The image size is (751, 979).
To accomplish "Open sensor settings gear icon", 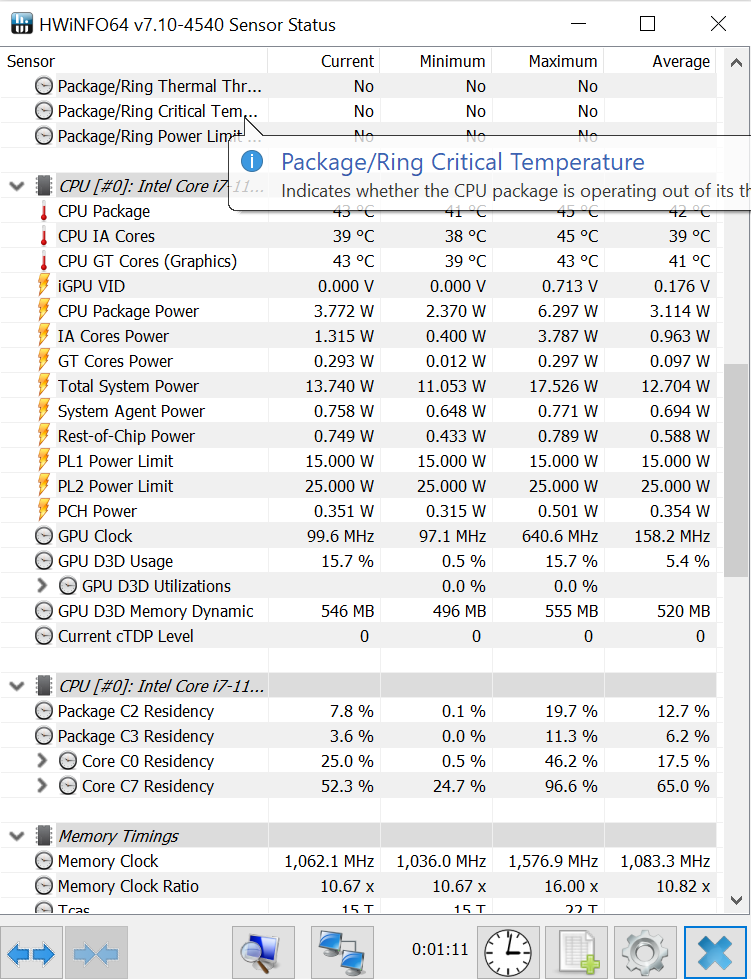I will tap(644, 952).
